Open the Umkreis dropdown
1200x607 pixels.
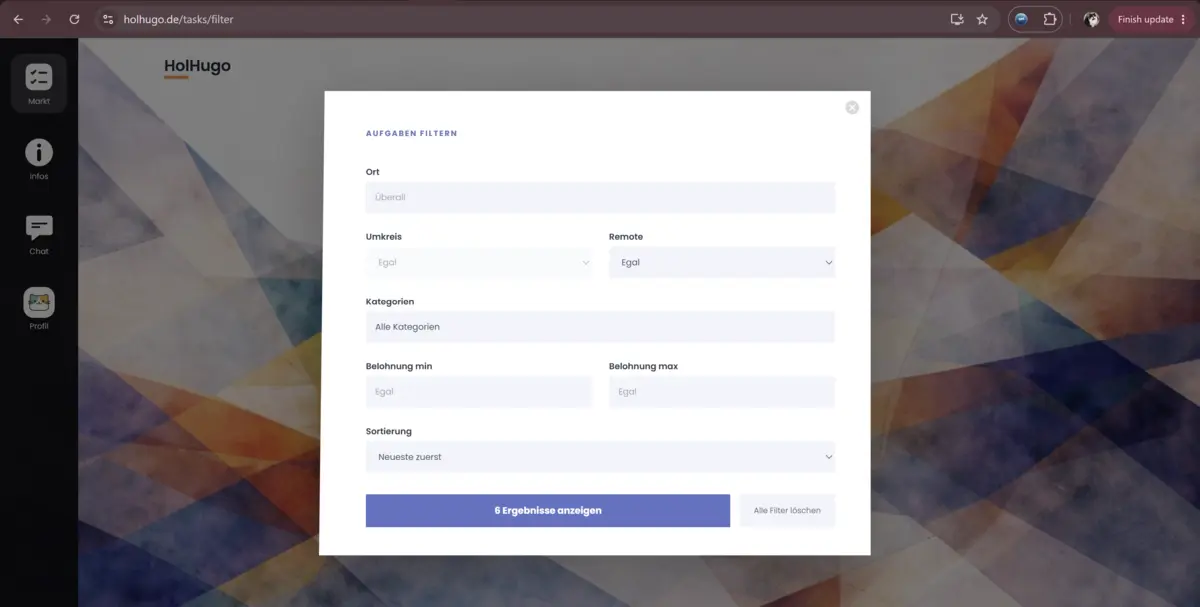tap(479, 263)
